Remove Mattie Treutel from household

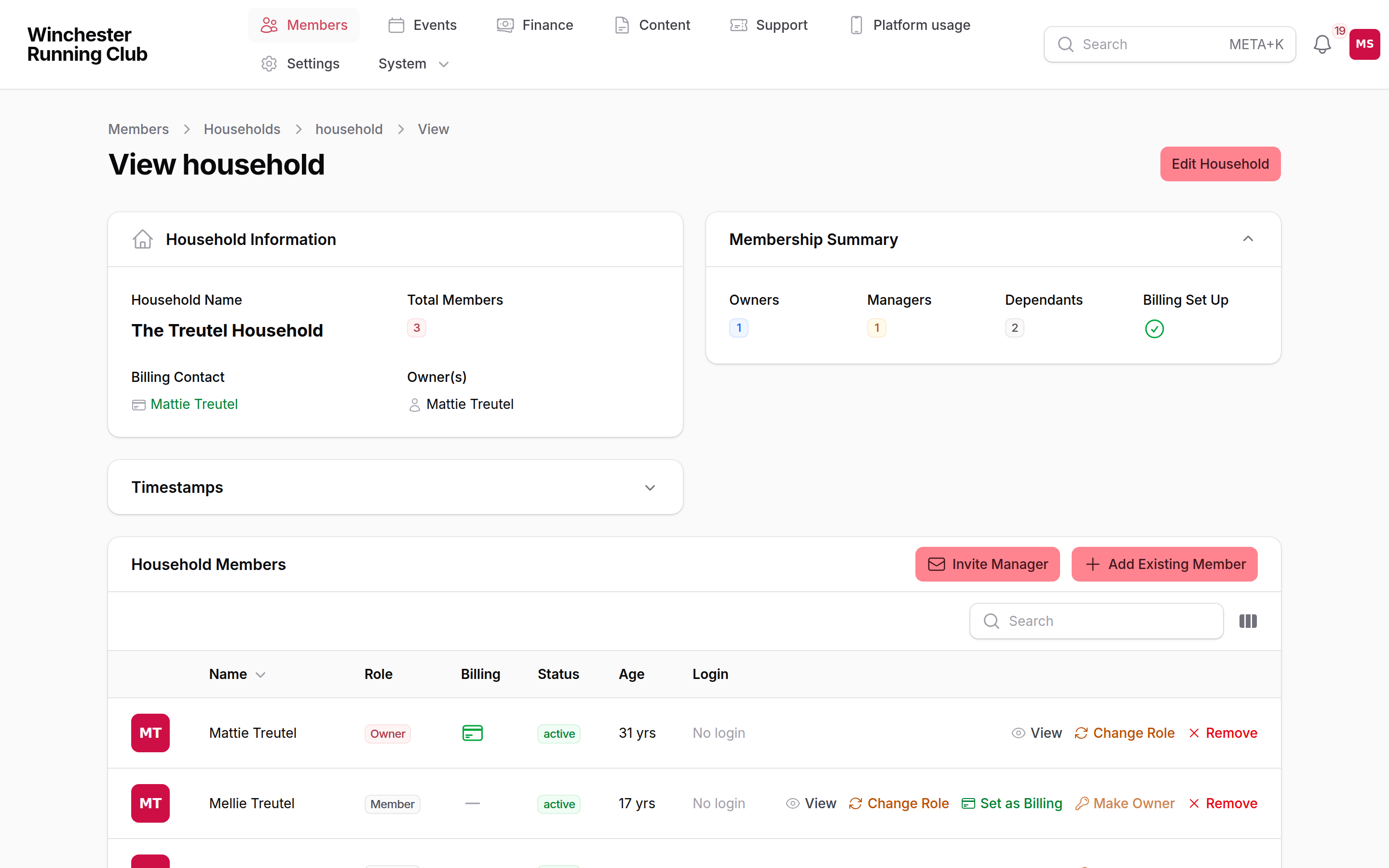pyautogui.click(x=1223, y=733)
